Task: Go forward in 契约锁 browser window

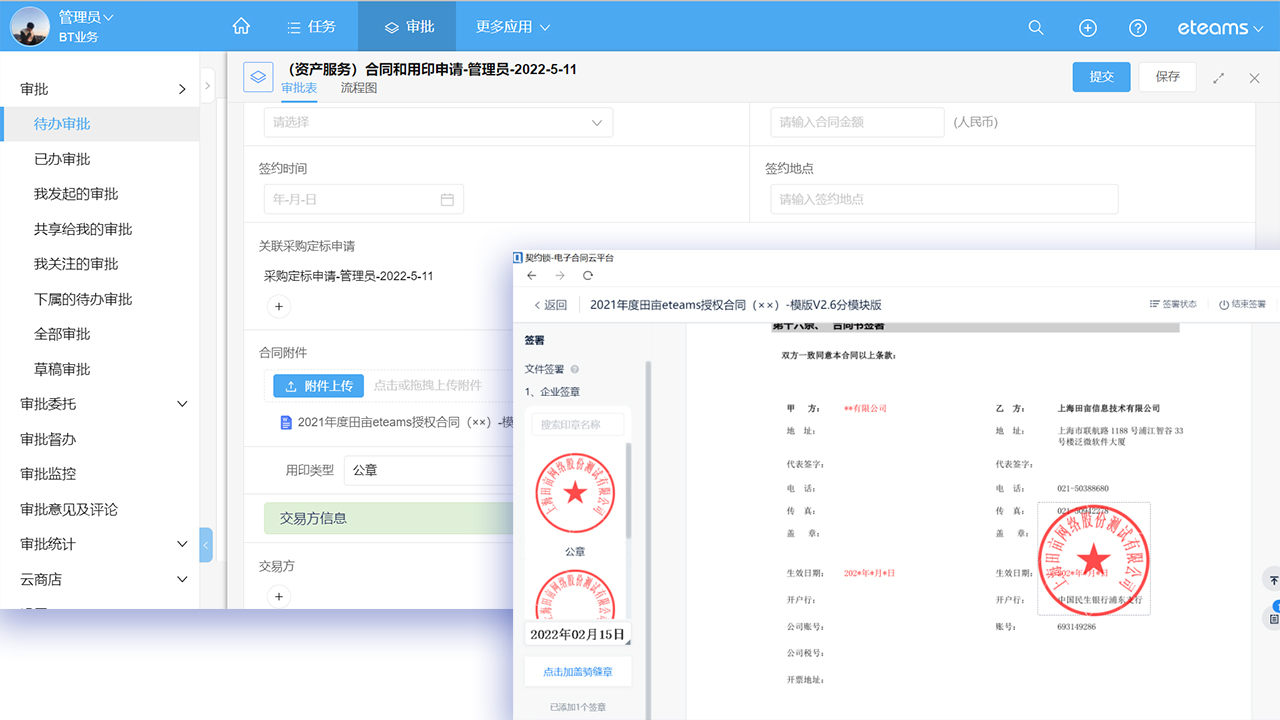Action: [560, 276]
